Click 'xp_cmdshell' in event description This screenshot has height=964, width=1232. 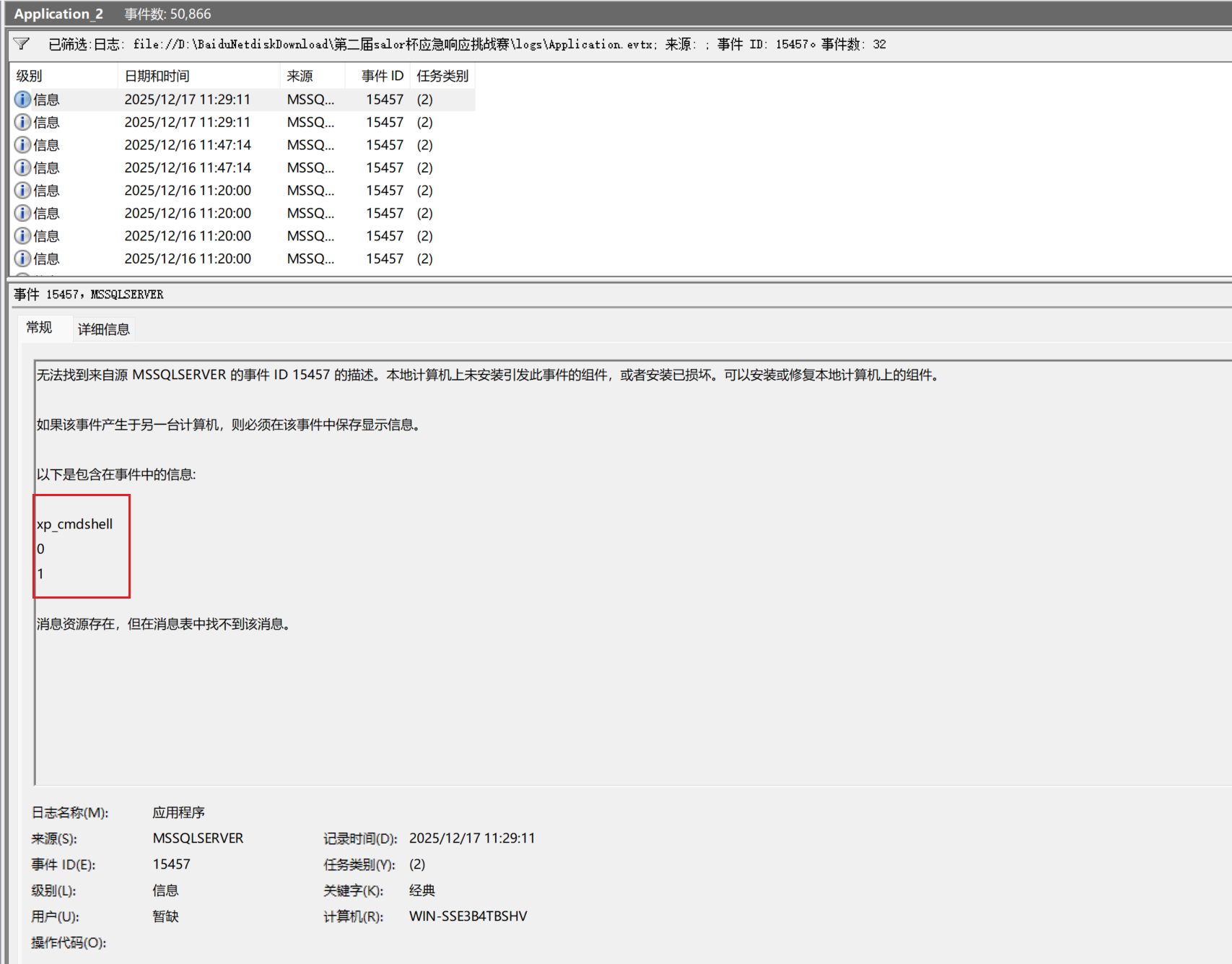pos(75,524)
